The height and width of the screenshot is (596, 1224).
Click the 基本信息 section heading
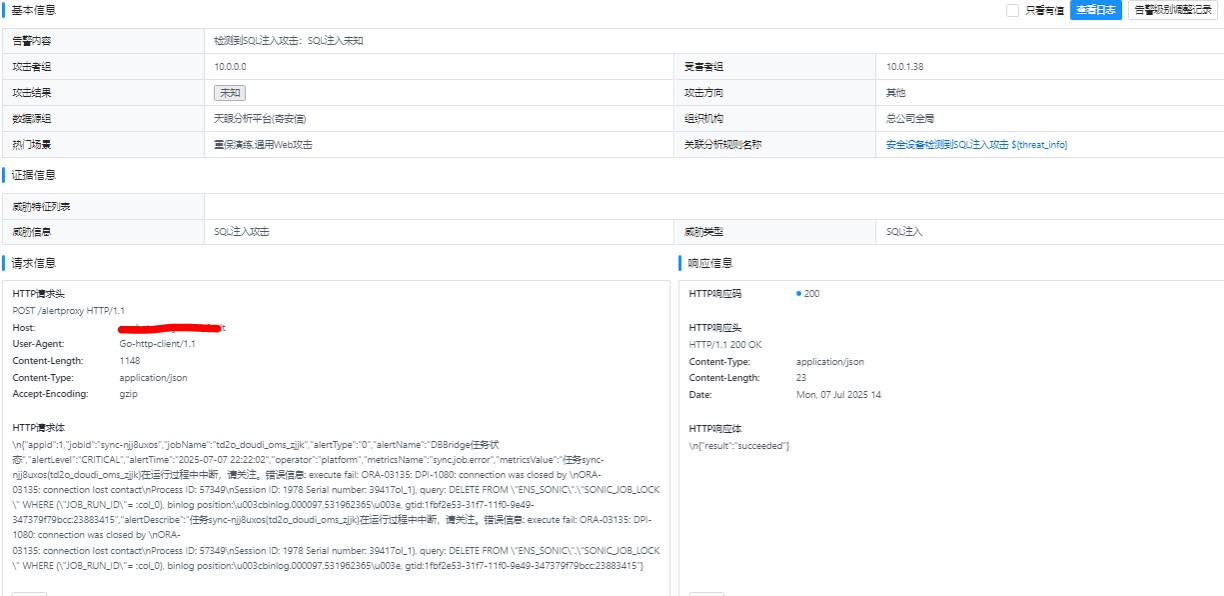[x=33, y=10]
